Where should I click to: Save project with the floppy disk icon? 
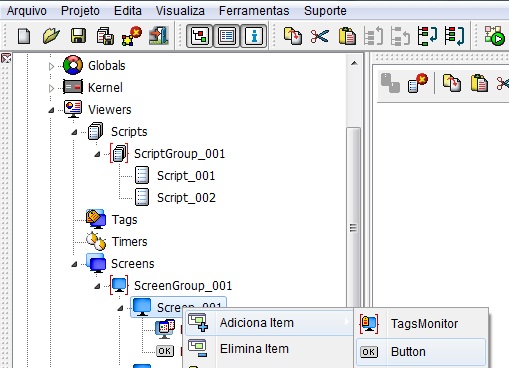pos(78,36)
